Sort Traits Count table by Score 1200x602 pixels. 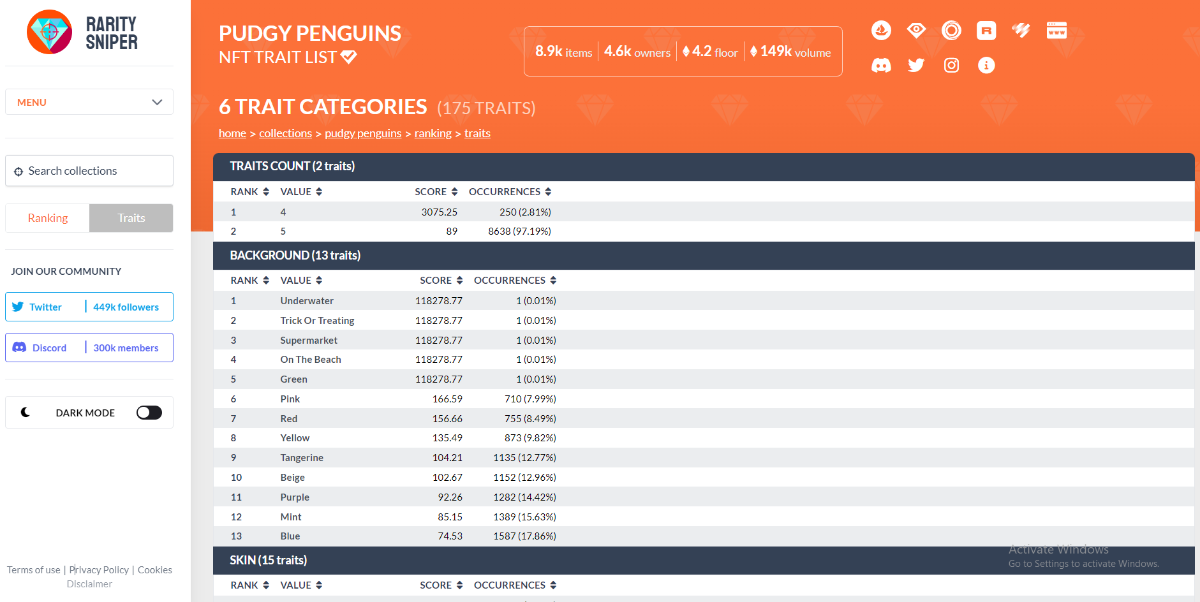pyautogui.click(x=436, y=191)
